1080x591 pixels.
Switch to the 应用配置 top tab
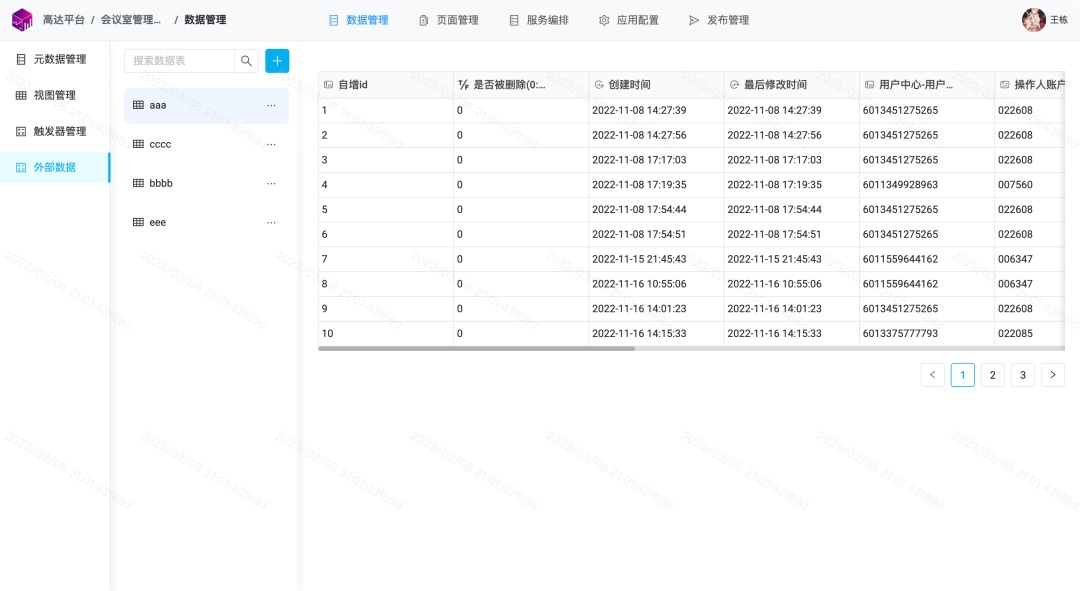629,20
